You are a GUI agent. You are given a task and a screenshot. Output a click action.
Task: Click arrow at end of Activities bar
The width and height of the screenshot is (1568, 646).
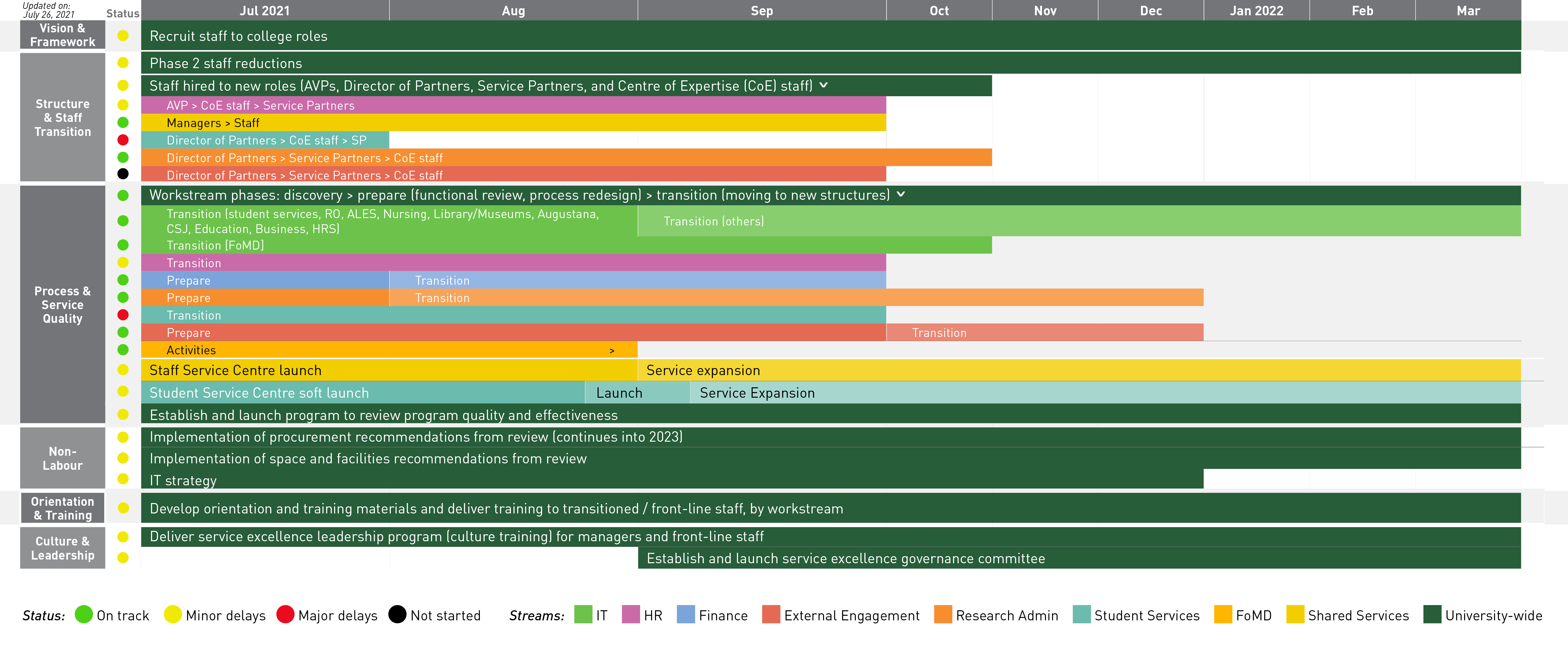[x=612, y=351]
